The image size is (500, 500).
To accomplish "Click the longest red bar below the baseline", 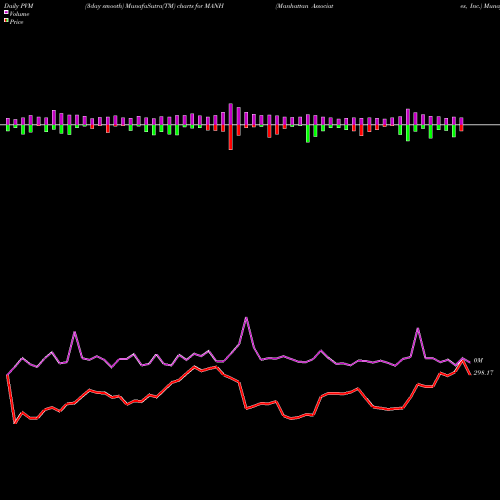I will (x=231, y=137).
